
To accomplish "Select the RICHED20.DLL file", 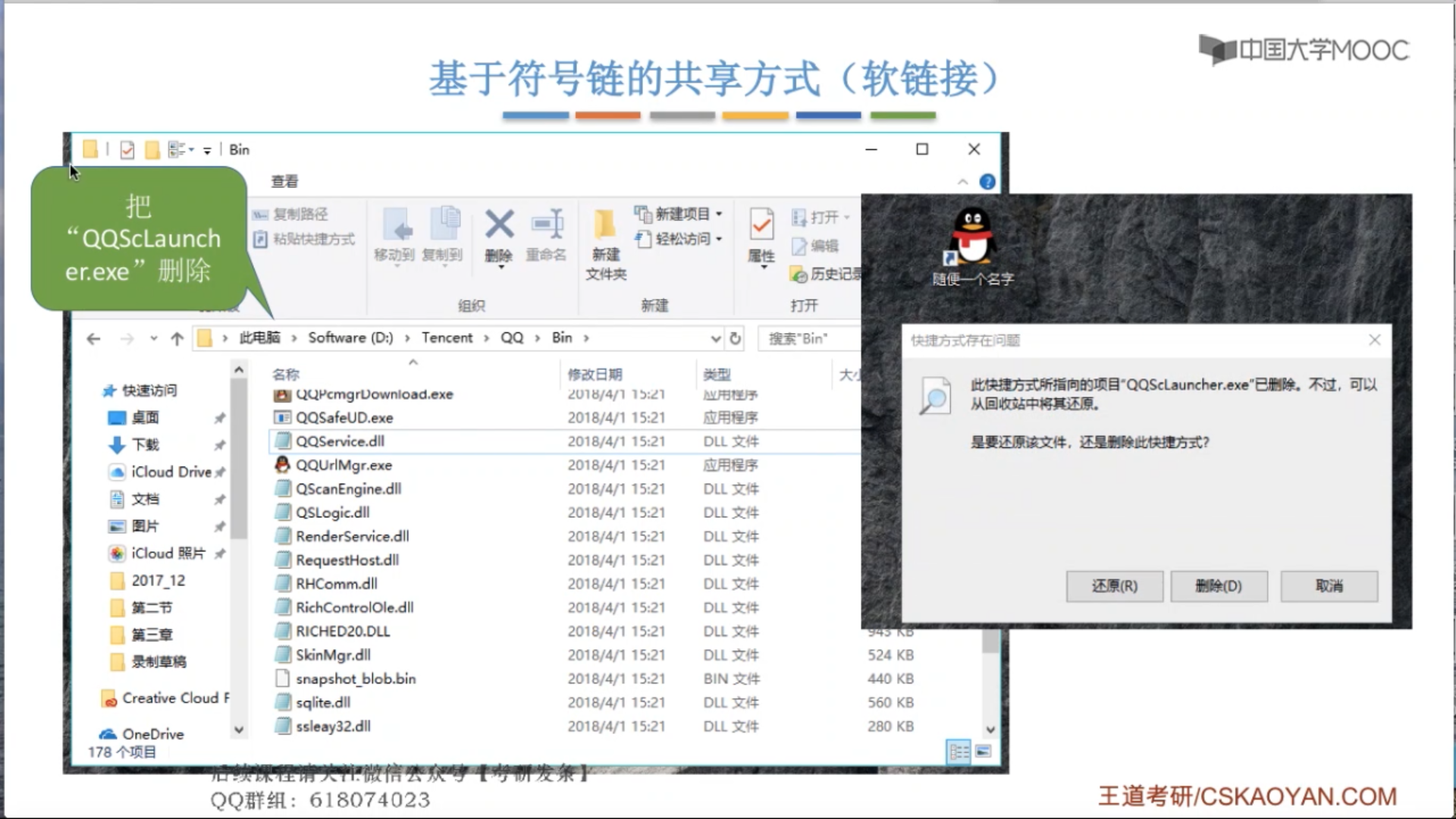I will [x=343, y=631].
